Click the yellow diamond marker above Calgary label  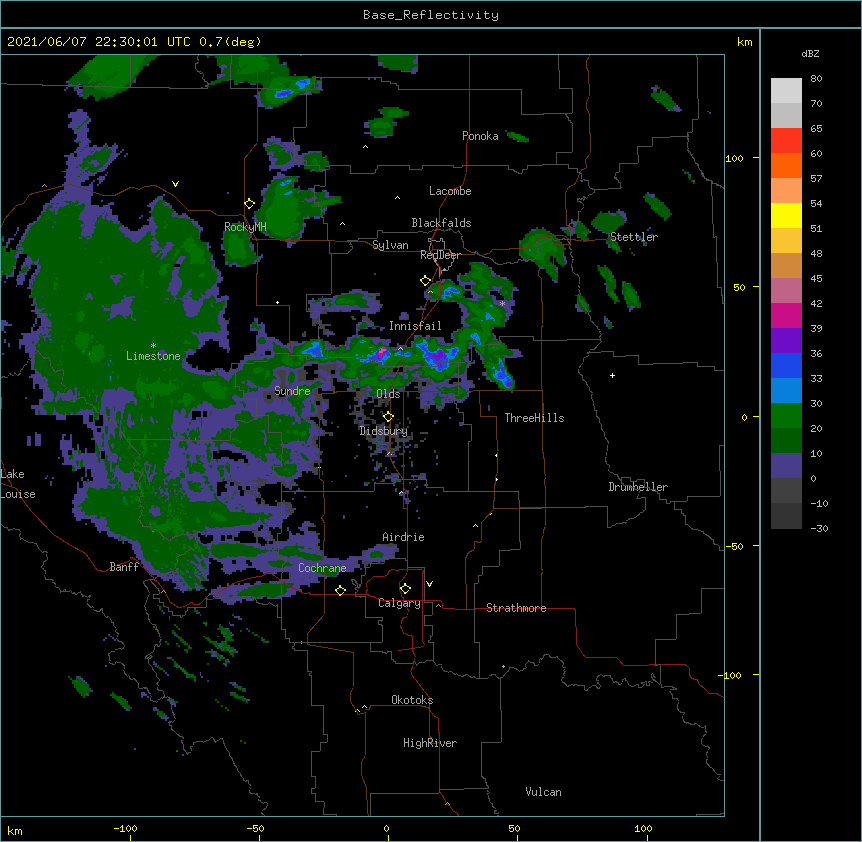(405, 589)
